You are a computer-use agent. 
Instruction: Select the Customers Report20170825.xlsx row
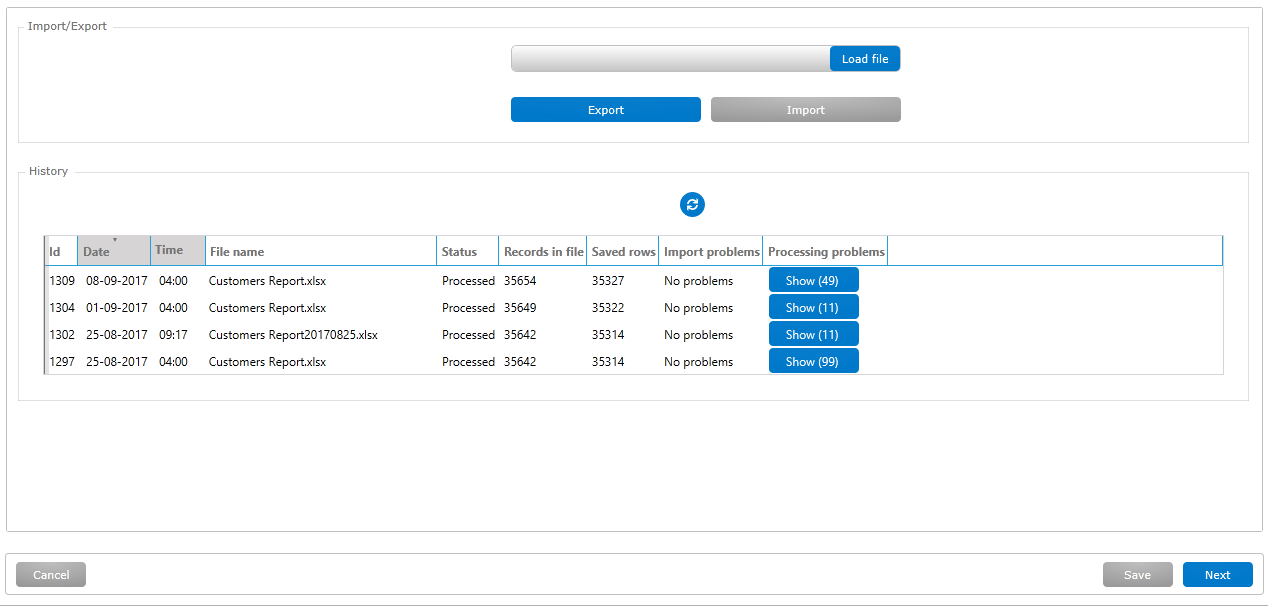pyautogui.click(x=293, y=335)
